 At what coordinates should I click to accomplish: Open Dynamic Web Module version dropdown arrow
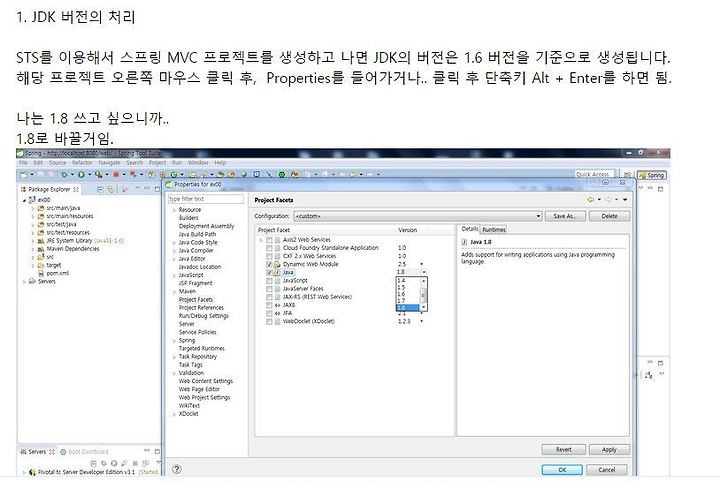point(422,264)
